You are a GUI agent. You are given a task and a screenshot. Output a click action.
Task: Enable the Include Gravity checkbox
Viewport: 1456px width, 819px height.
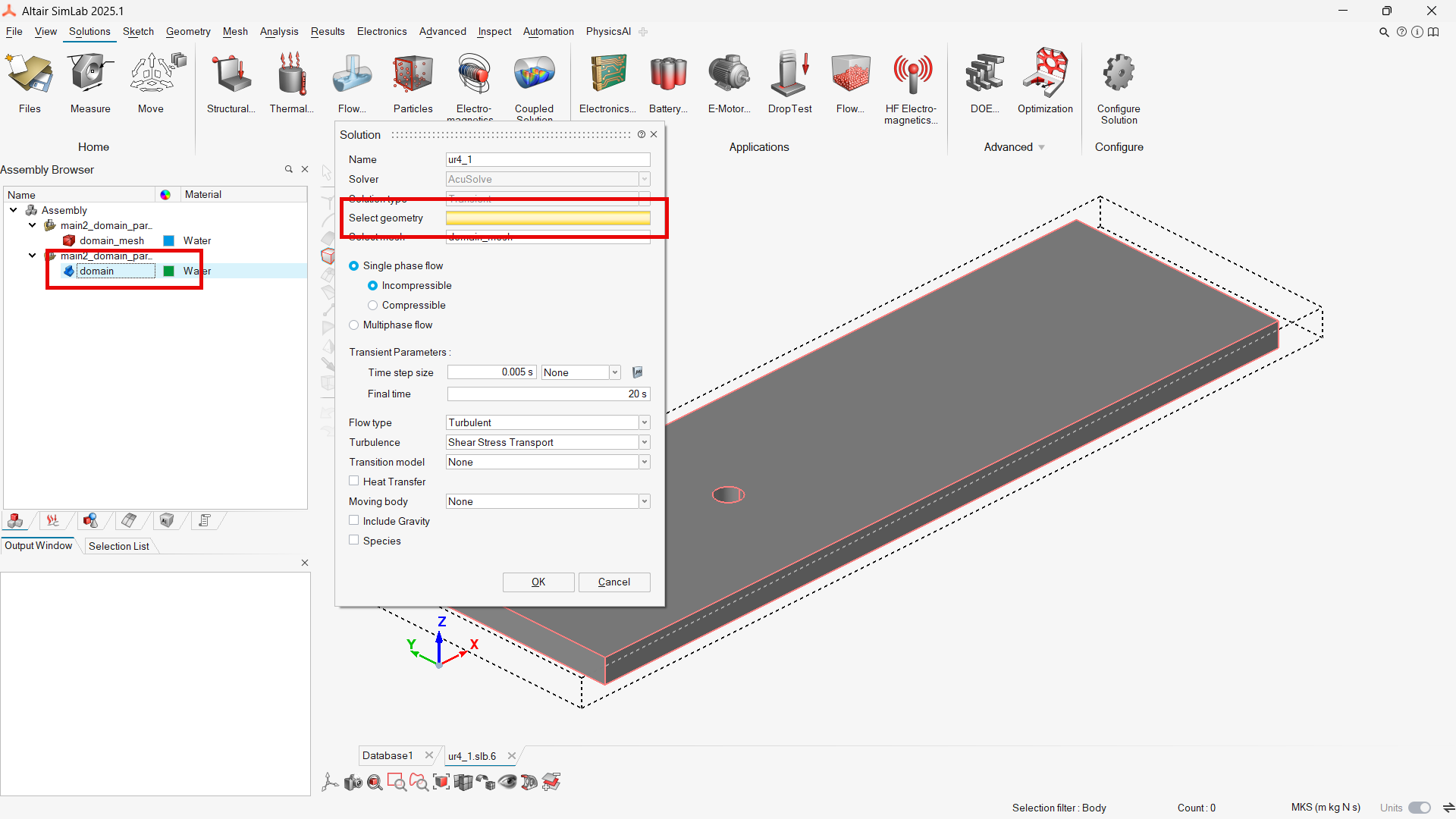click(x=353, y=520)
